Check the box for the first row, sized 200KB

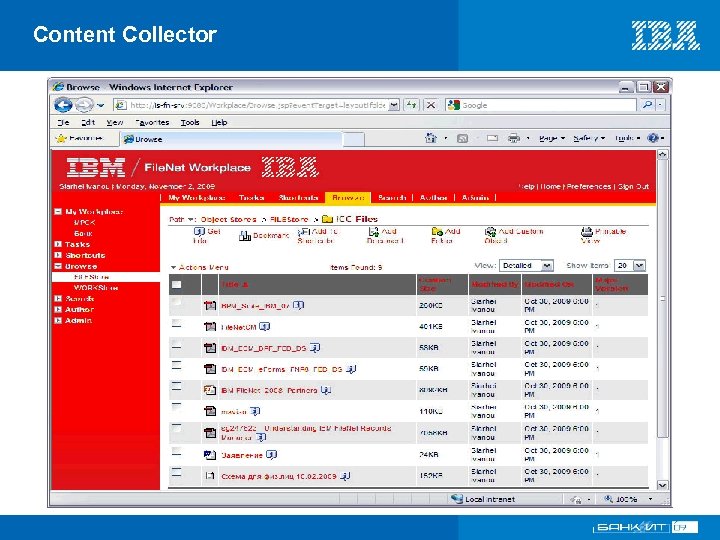point(176,302)
